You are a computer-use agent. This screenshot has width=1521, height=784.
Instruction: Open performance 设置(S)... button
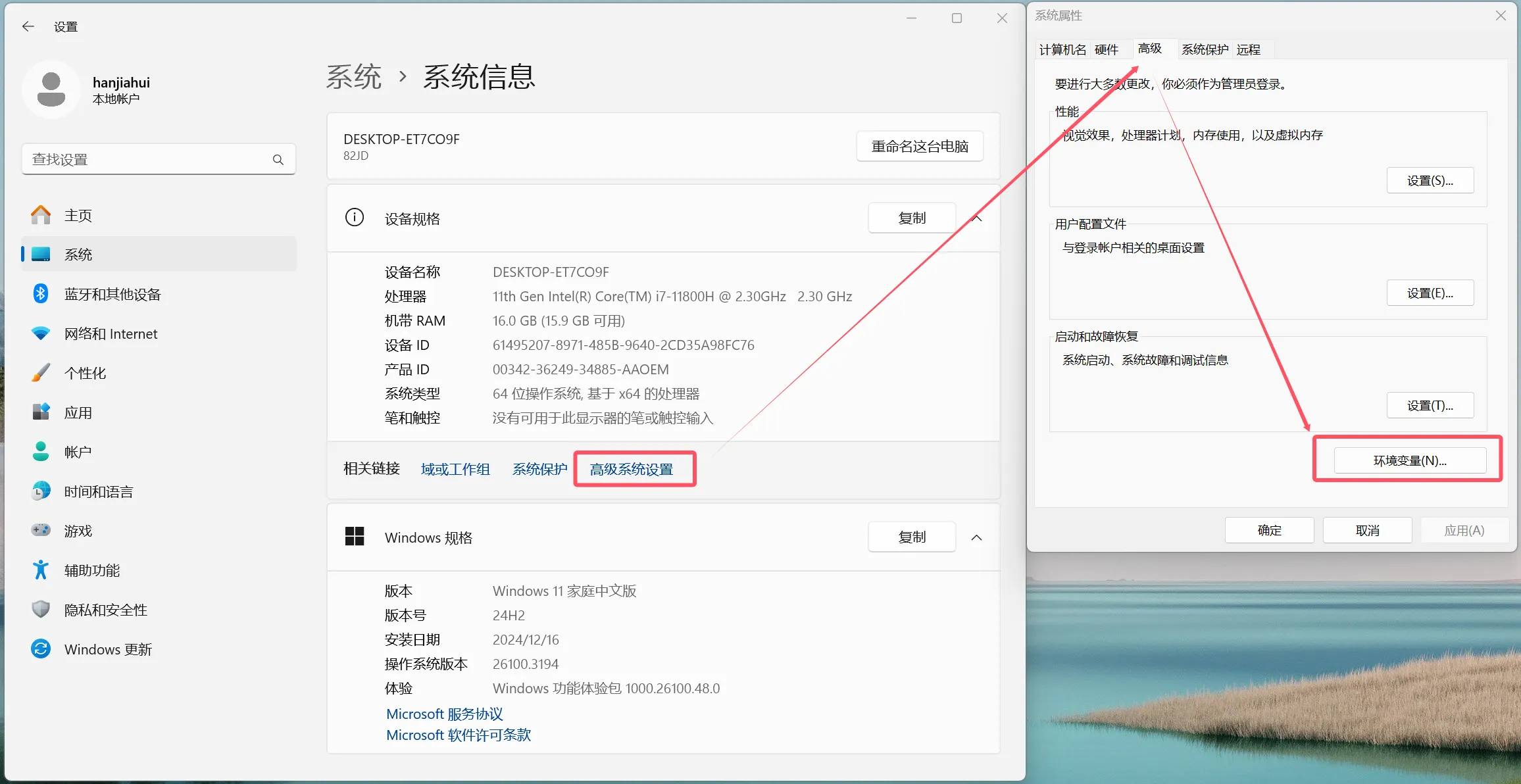click(1430, 181)
